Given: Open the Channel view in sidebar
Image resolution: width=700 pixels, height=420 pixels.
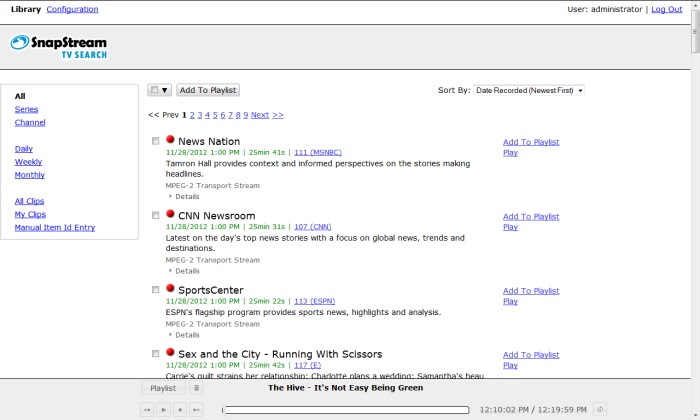Looking at the screenshot, I should pyautogui.click(x=30, y=122).
